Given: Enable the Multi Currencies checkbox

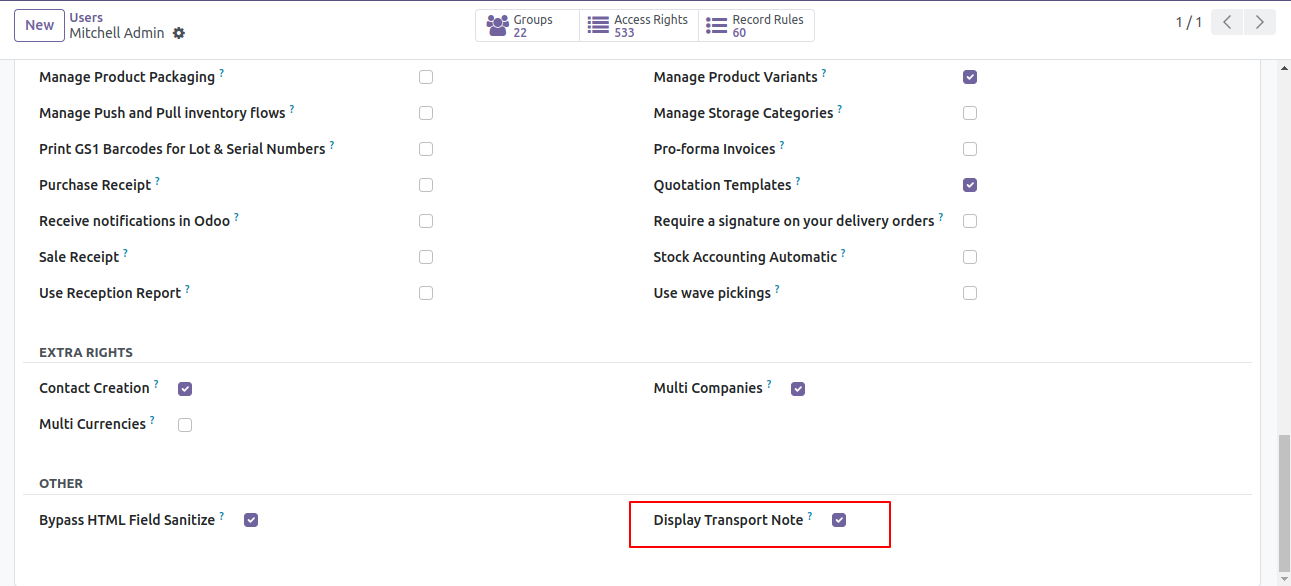Looking at the screenshot, I should click(185, 425).
